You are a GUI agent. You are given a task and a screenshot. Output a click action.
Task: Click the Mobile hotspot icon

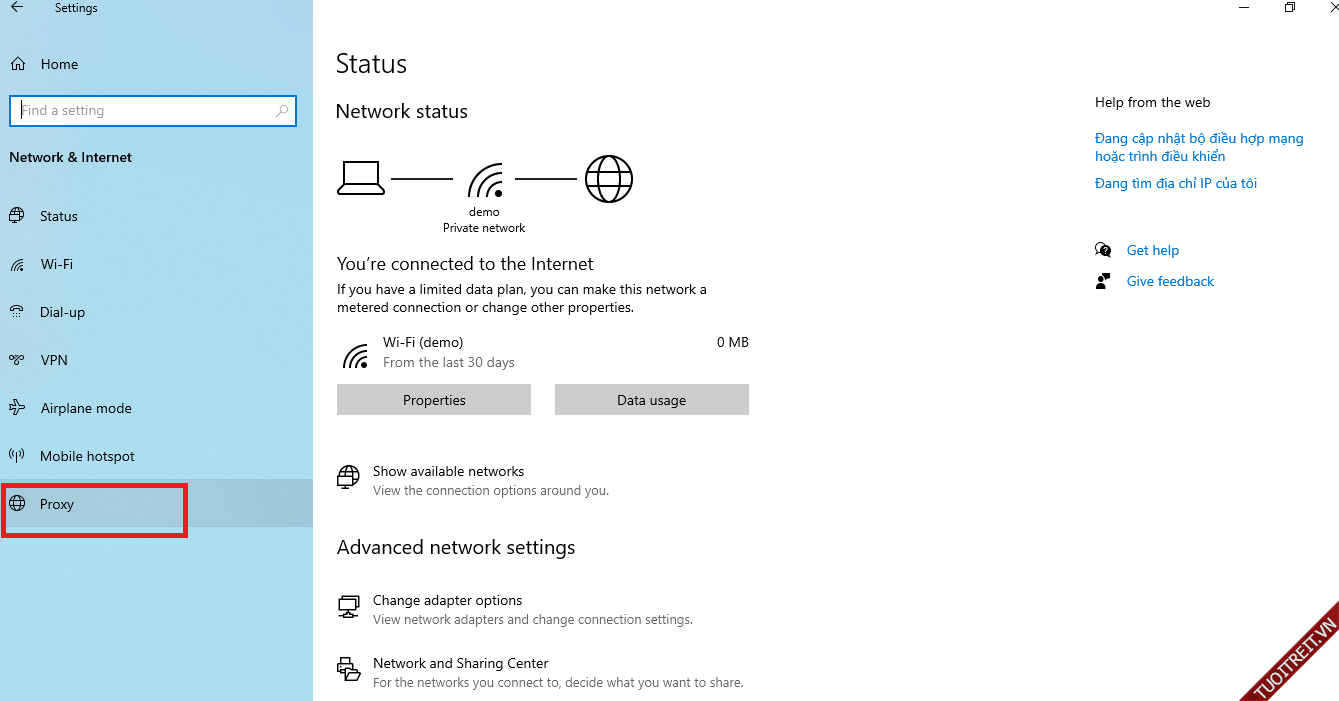[17, 456]
